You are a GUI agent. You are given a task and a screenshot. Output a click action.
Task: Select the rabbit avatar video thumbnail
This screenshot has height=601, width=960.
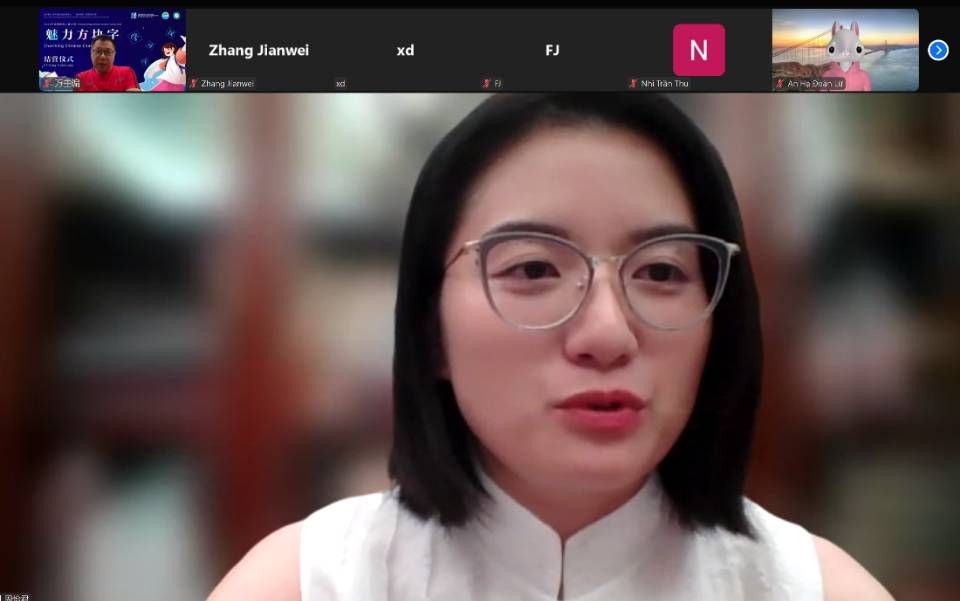coord(845,50)
